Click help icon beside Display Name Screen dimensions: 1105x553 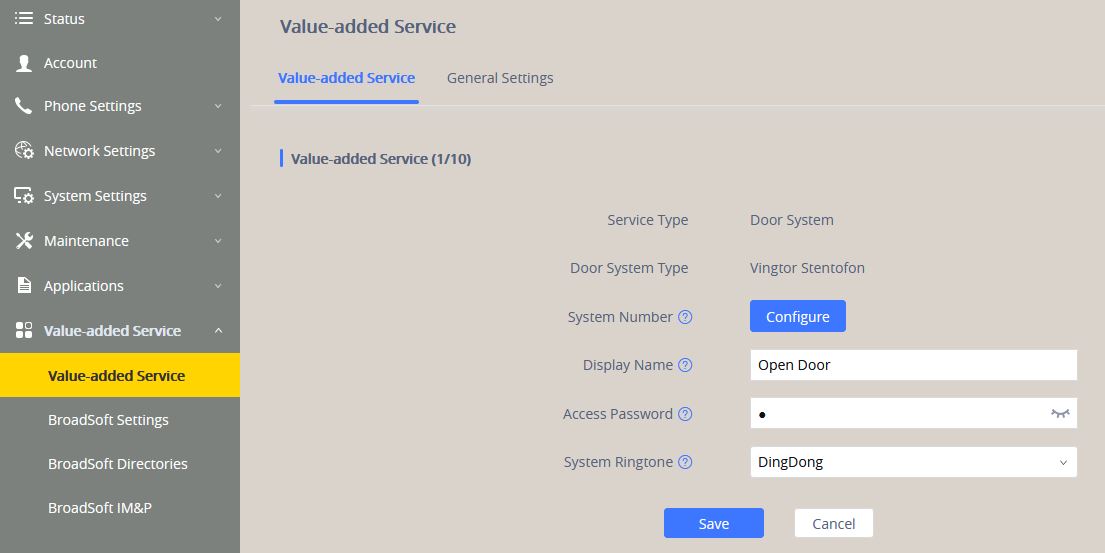point(685,365)
